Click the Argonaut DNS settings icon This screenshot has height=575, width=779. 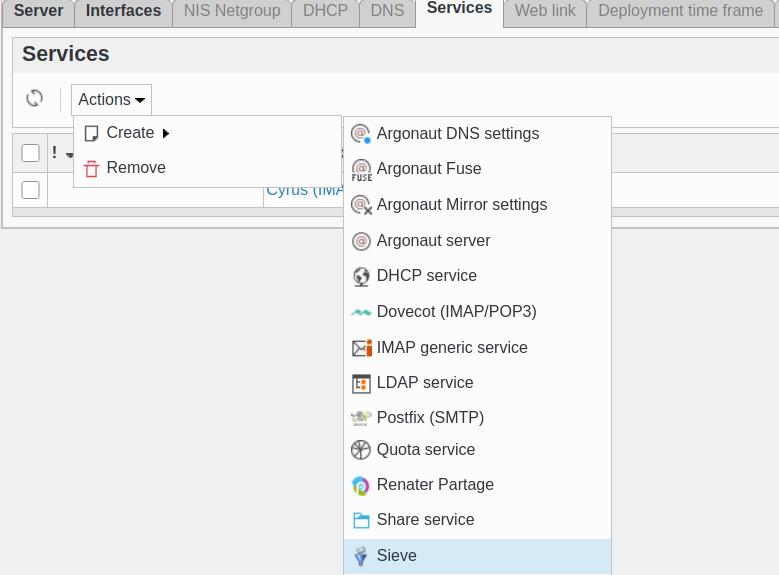[361, 134]
